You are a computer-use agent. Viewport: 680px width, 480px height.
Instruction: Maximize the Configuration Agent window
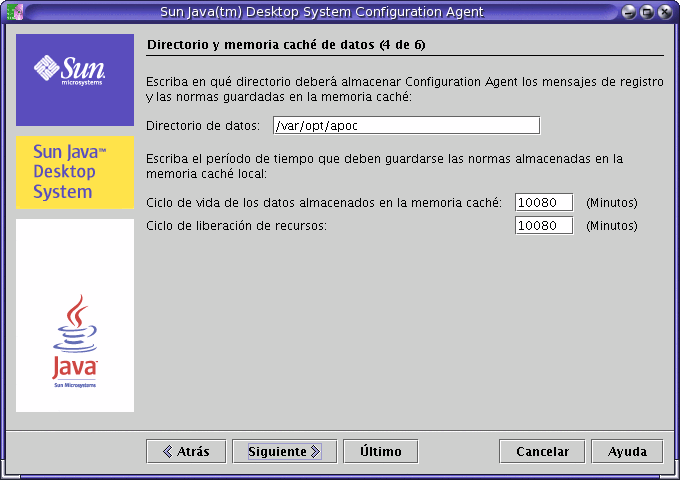(647, 12)
